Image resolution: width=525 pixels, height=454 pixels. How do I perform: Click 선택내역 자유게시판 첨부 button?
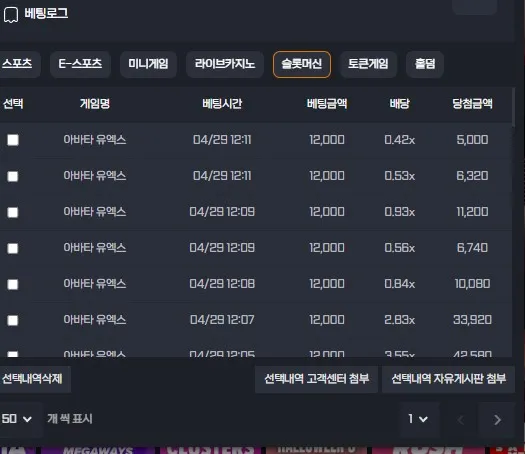point(448,379)
